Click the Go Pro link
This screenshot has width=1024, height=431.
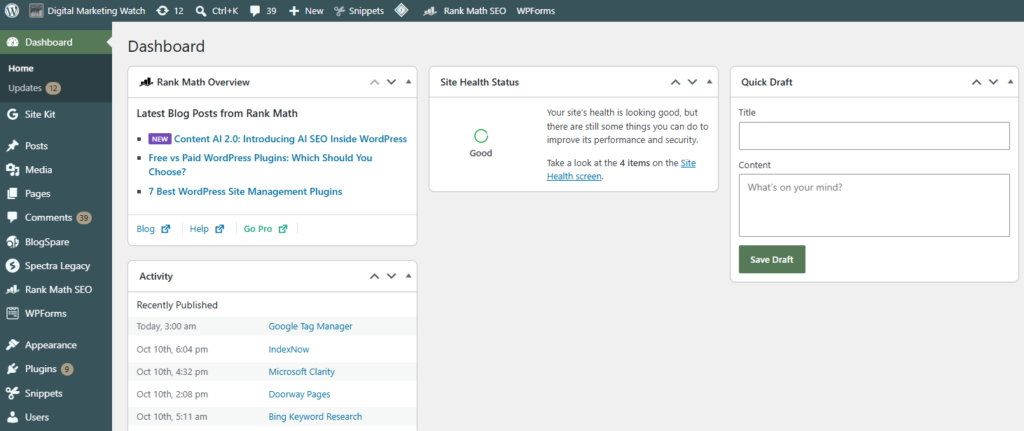click(x=258, y=229)
